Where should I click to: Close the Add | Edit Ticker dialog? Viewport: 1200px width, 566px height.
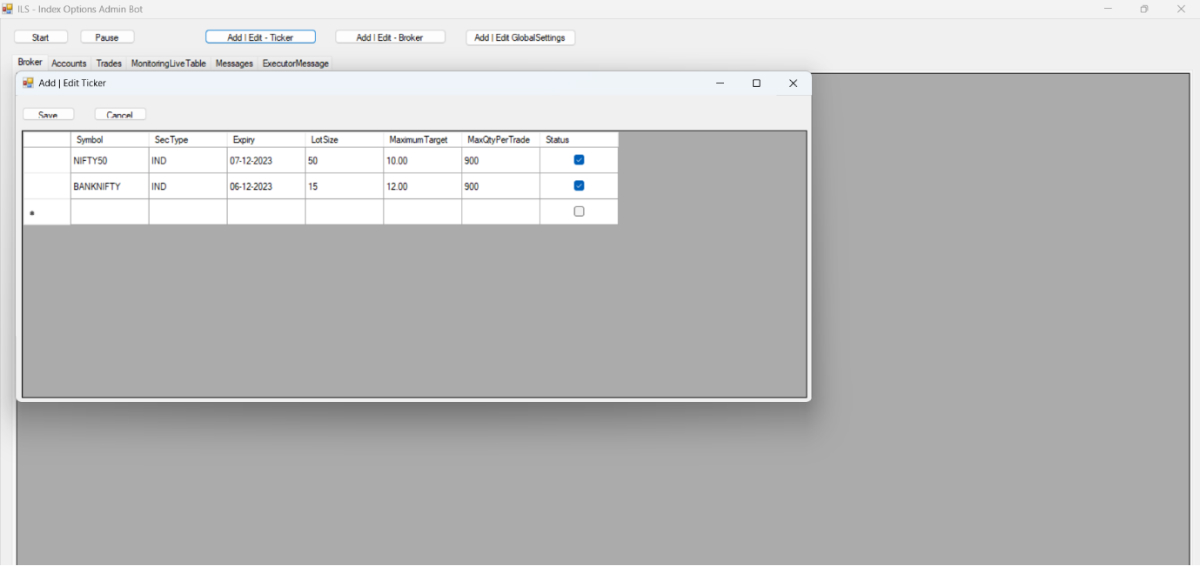coord(793,83)
